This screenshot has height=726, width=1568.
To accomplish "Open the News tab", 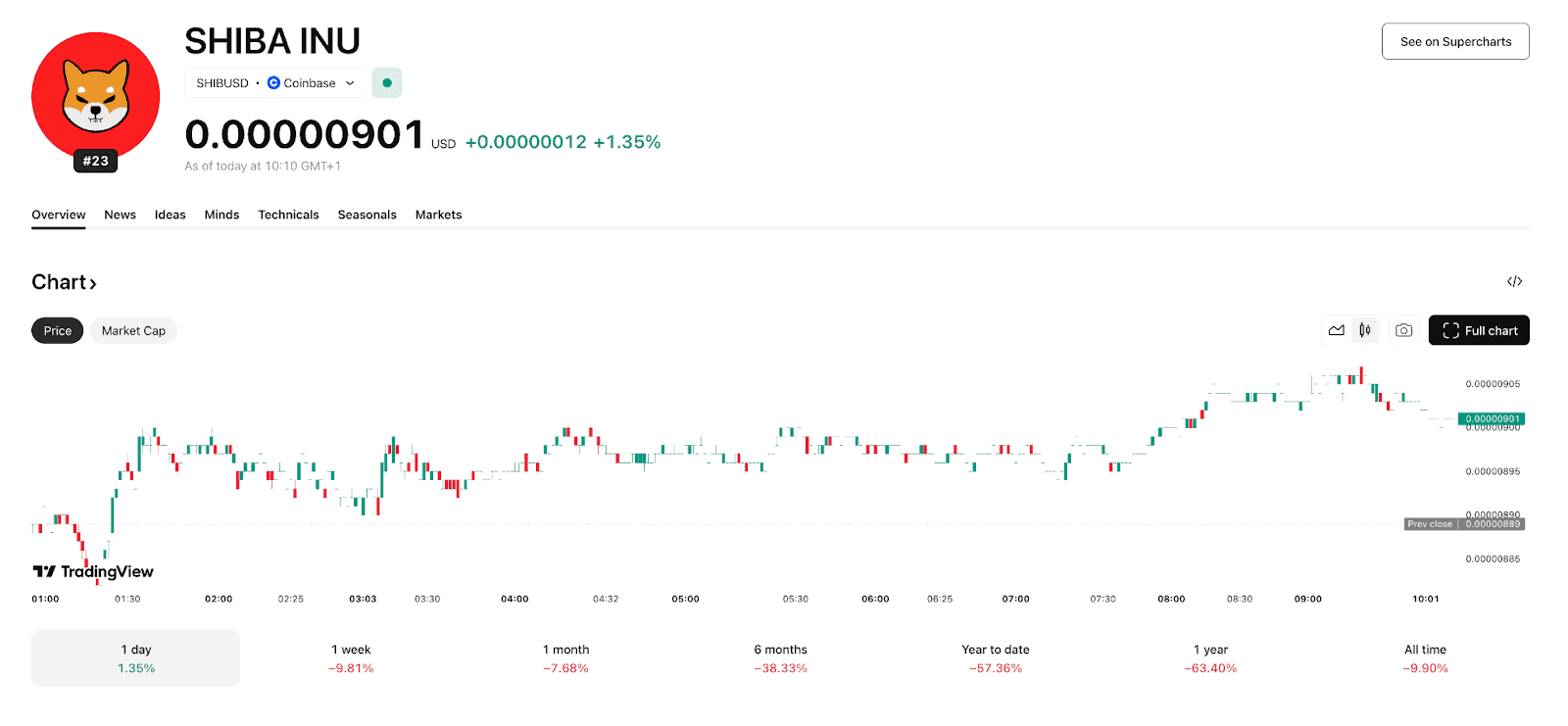I will (x=120, y=215).
